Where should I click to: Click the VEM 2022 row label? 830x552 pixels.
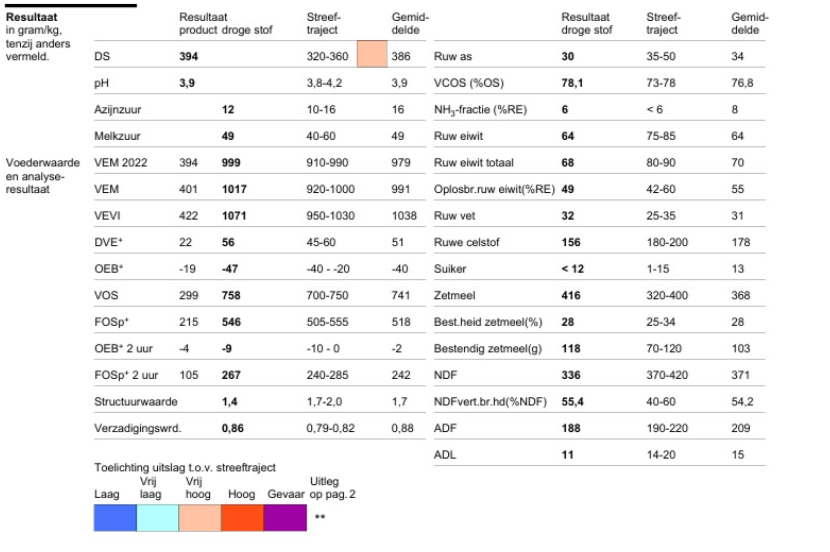tap(121, 162)
